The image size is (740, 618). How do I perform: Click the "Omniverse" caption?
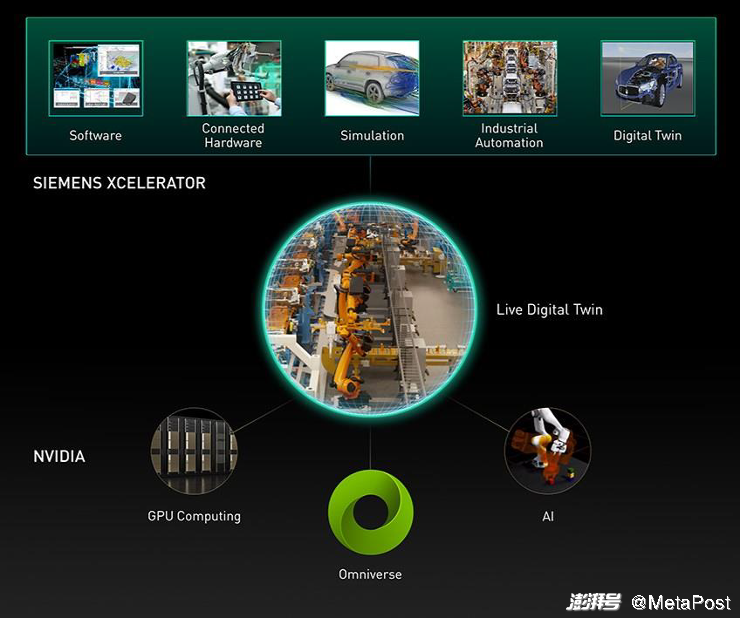click(370, 575)
